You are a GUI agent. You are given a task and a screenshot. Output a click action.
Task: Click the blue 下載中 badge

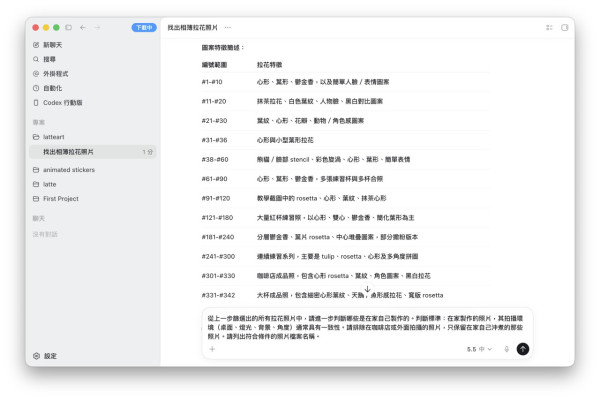click(x=144, y=28)
